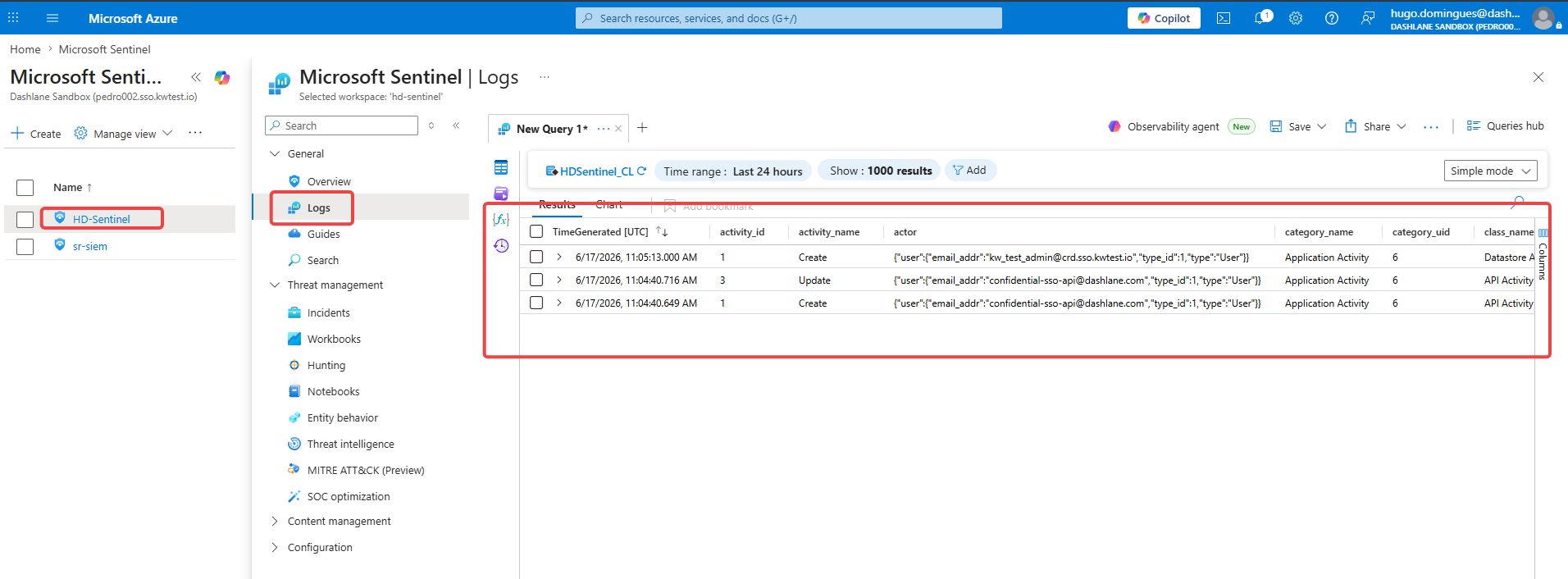This screenshot has width=1568, height=579.
Task: Click Create in the workspace toolbar
Action: pyautogui.click(x=36, y=134)
